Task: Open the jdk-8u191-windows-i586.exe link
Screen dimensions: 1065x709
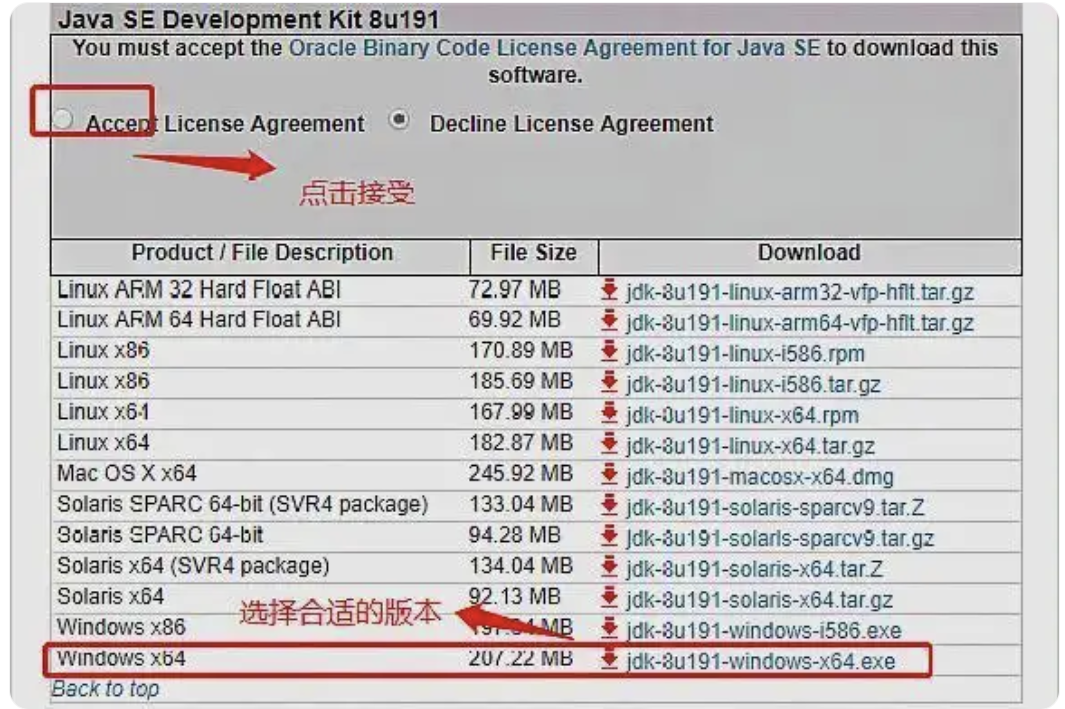Action: click(x=764, y=631)
